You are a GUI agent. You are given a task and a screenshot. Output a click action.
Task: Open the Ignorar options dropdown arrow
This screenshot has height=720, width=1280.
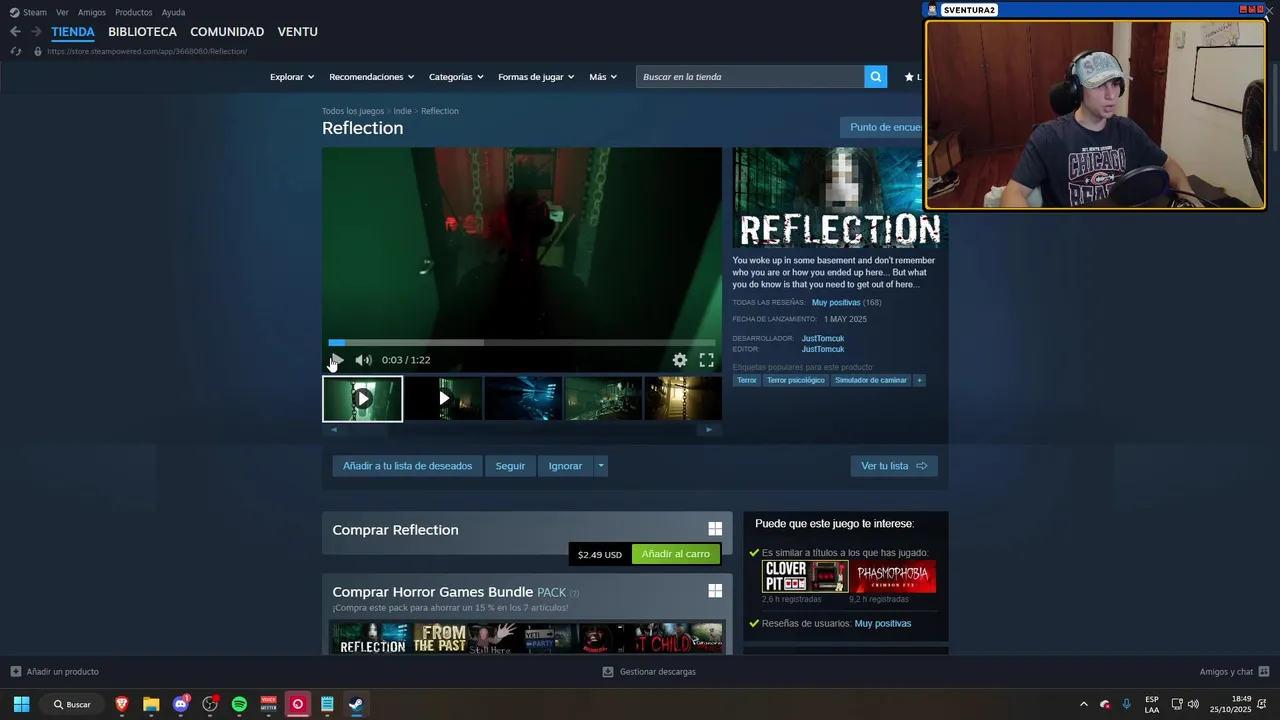point(600,466)
